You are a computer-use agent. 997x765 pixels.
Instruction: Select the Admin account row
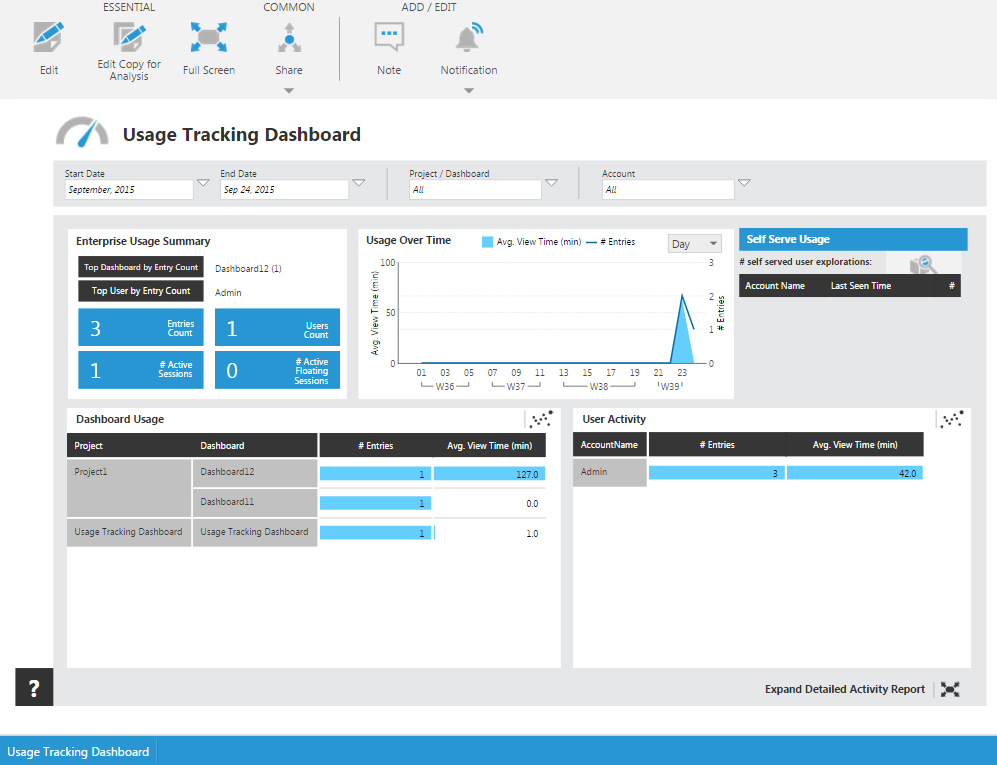(x=609, y=472)
